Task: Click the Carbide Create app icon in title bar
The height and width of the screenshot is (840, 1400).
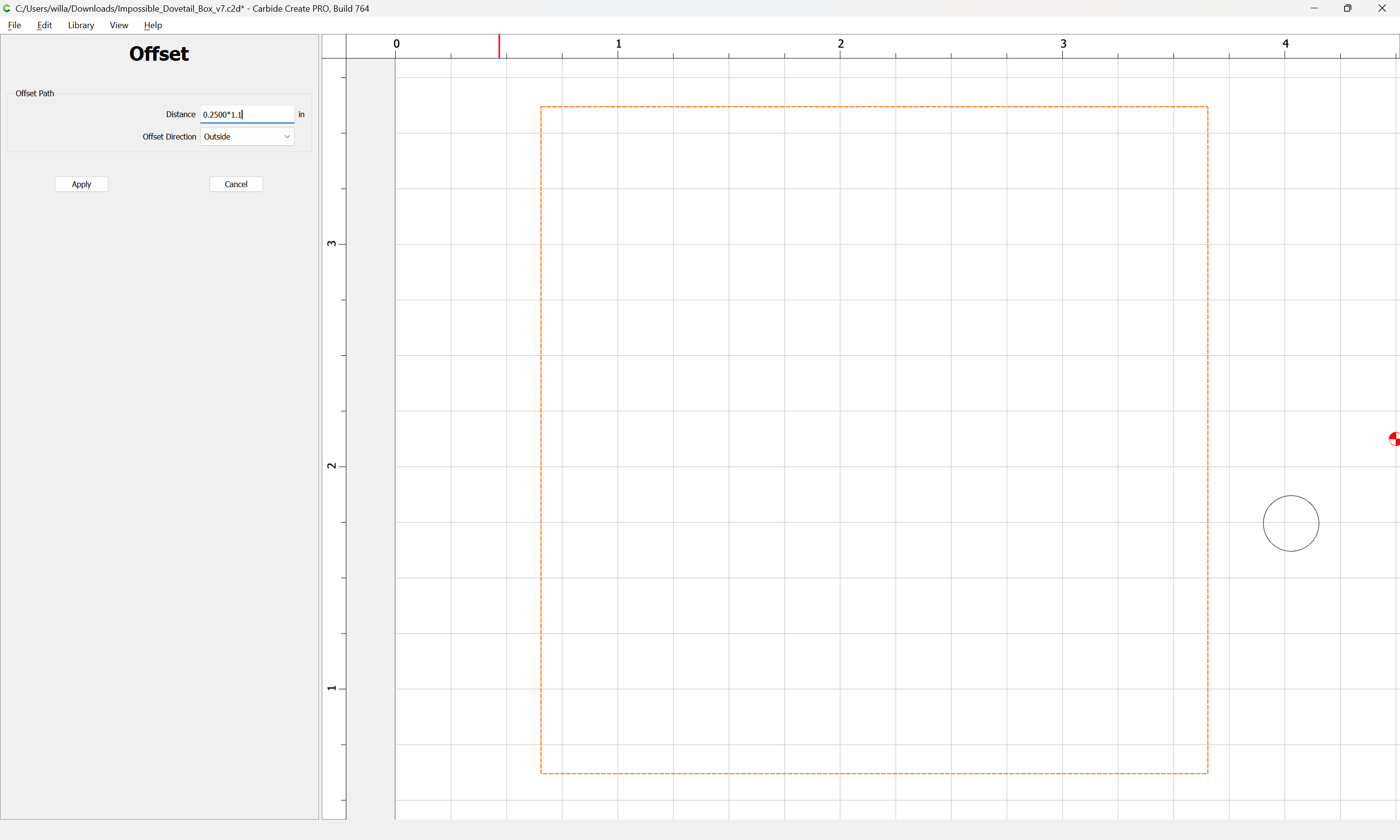Action: [7, 8]
